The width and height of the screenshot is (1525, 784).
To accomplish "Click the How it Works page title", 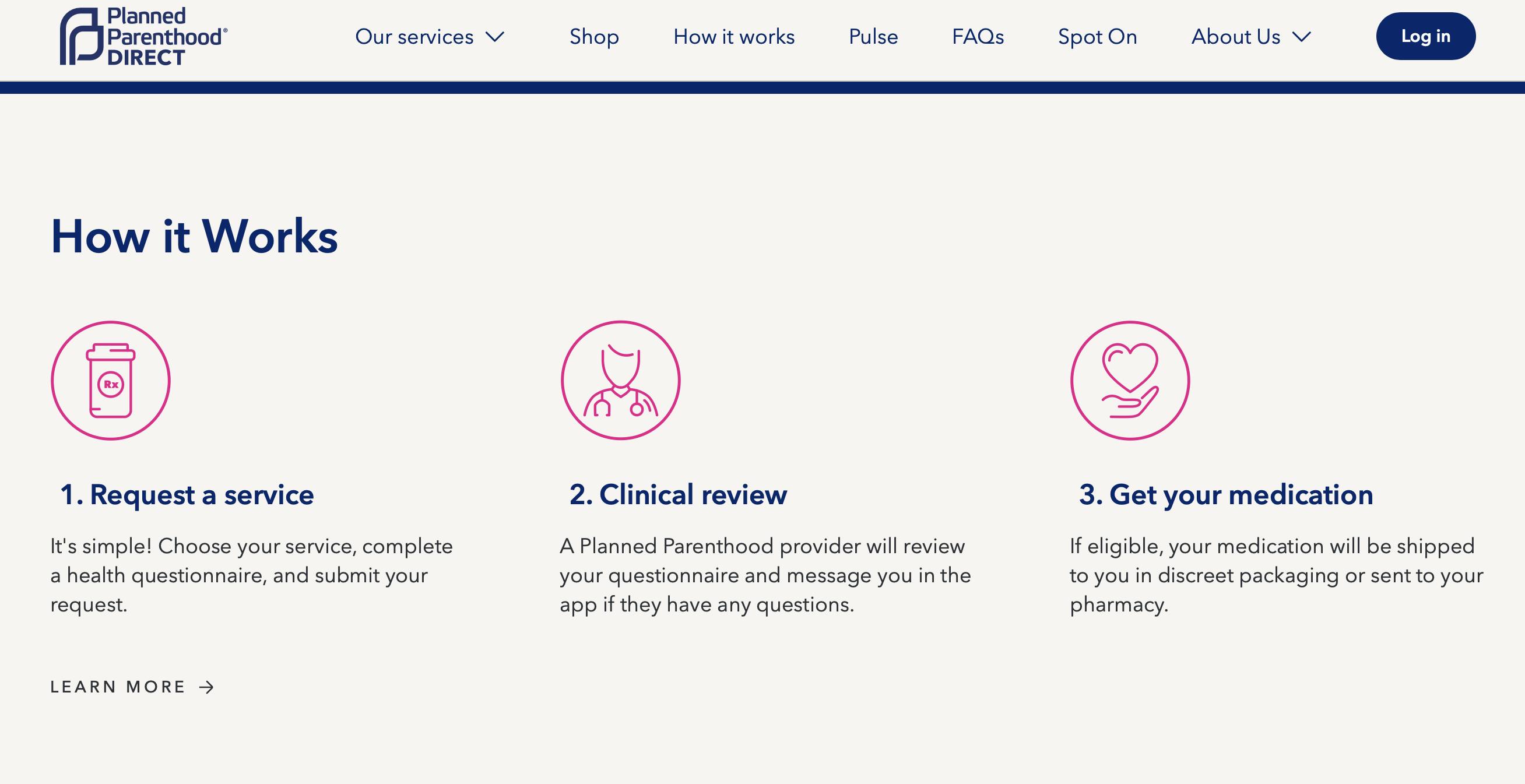I will pyautogui.click(x=194, y=237).
